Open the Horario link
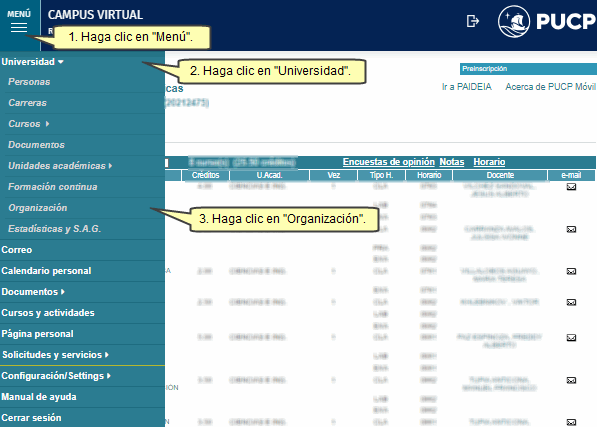Image resolution: width=597 pixels, height=427 pixels. coord(489,162)
